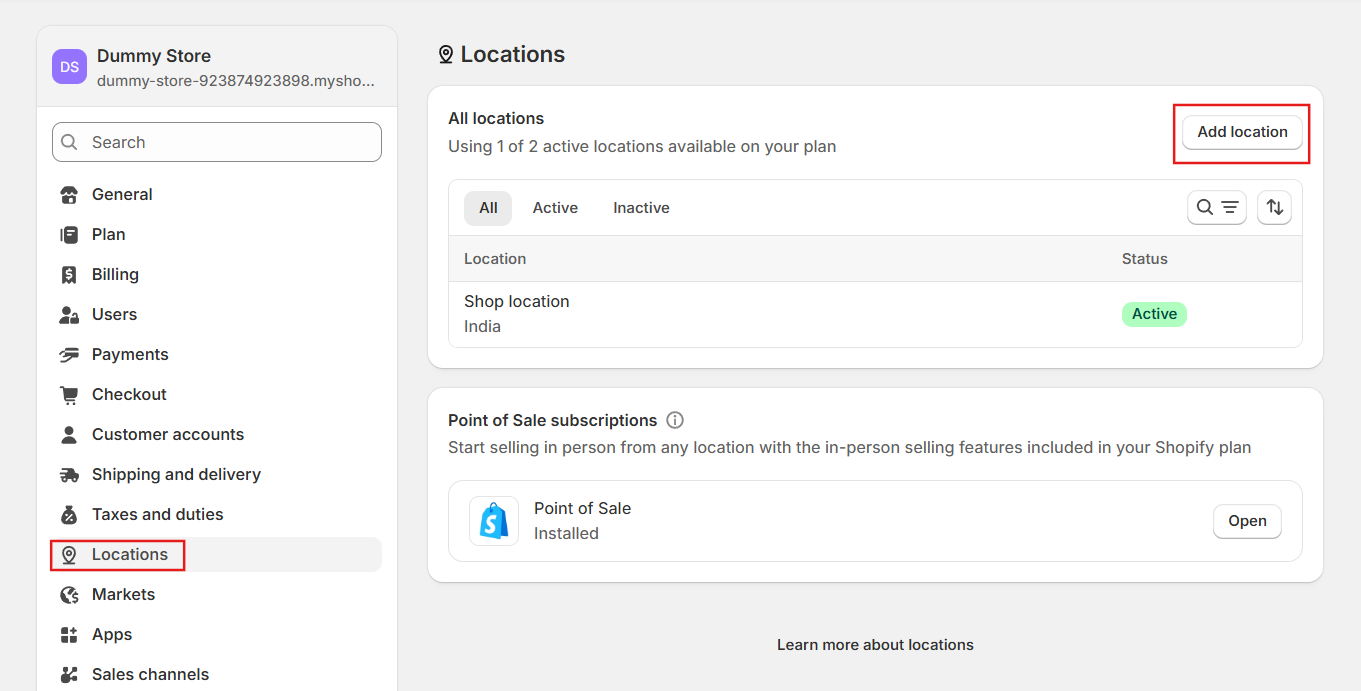
Task: Click the settings Search field
Action: [x=217, y=142]
